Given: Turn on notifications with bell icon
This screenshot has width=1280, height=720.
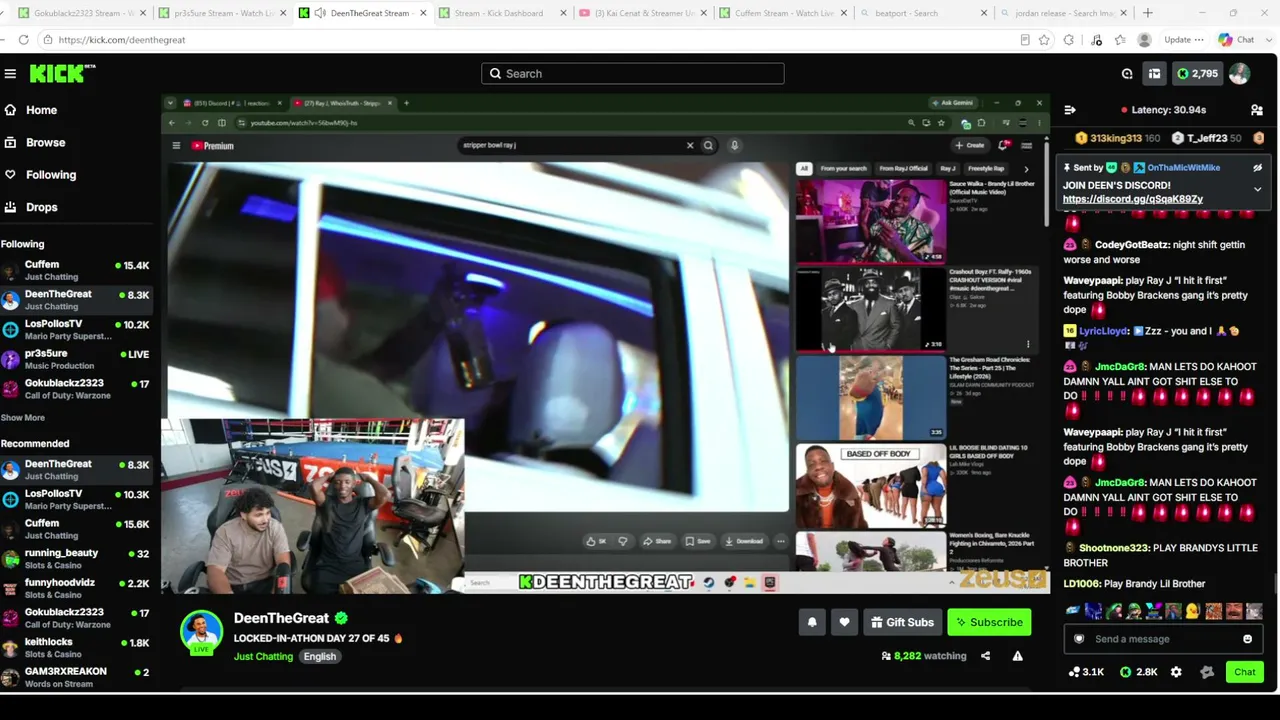Looking at the screenshot, I should click(812, 622).
